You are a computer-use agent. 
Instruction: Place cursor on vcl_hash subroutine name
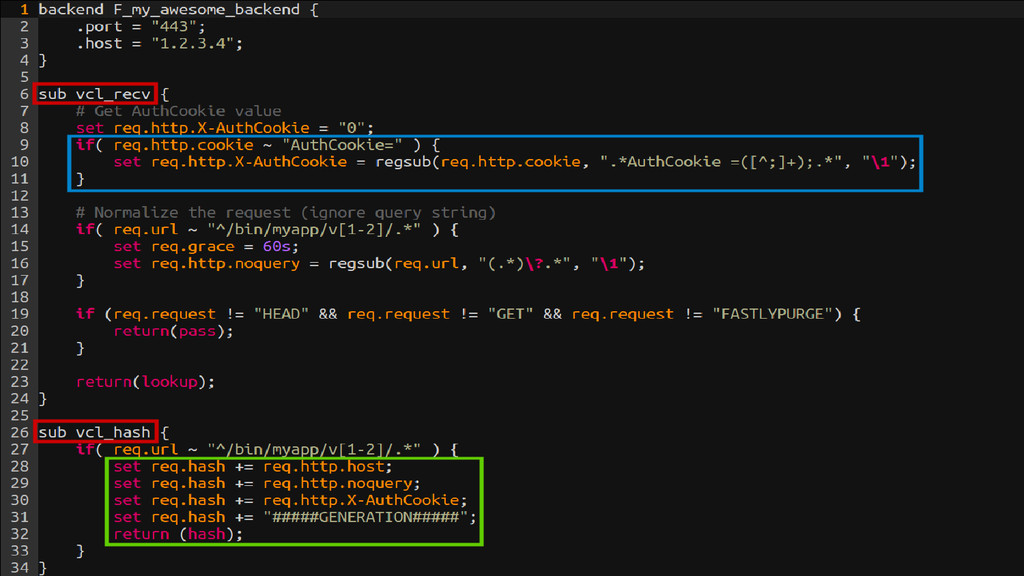pyautogui.click(x=113, y=433)
